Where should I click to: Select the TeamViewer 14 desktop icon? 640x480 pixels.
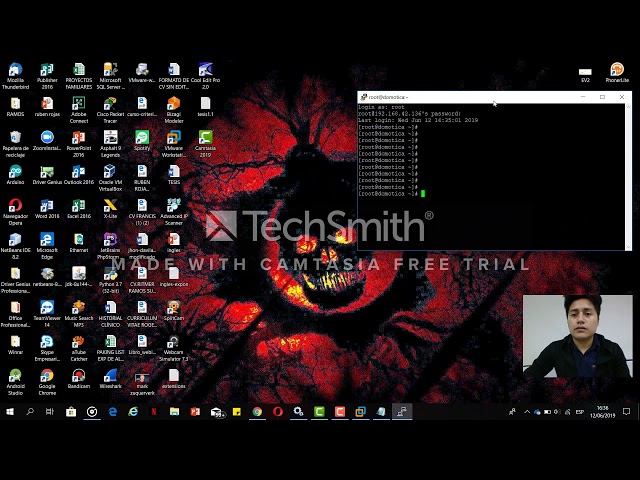pos(47,313)
